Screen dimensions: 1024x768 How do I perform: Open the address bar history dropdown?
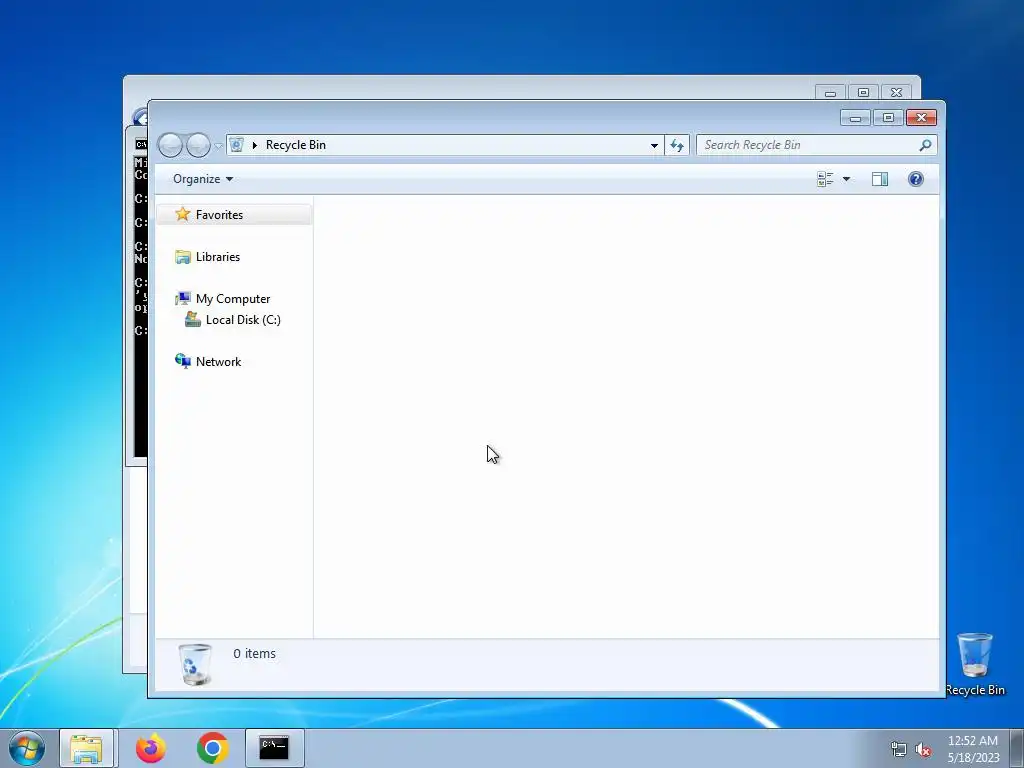click(654, 145)
